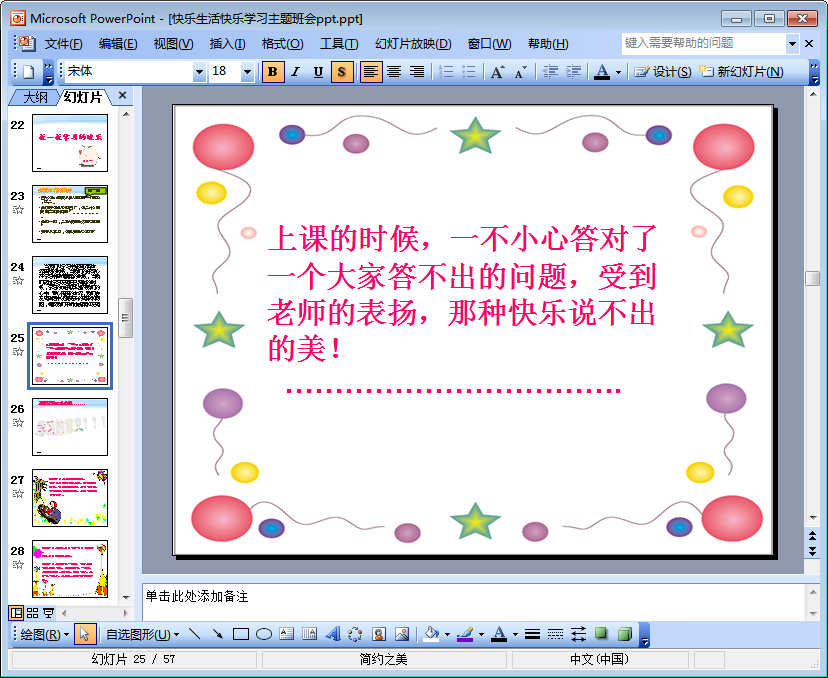Apply fill color paint bucket
This screenshot has height=678, width=828.
tap(431, 634)
